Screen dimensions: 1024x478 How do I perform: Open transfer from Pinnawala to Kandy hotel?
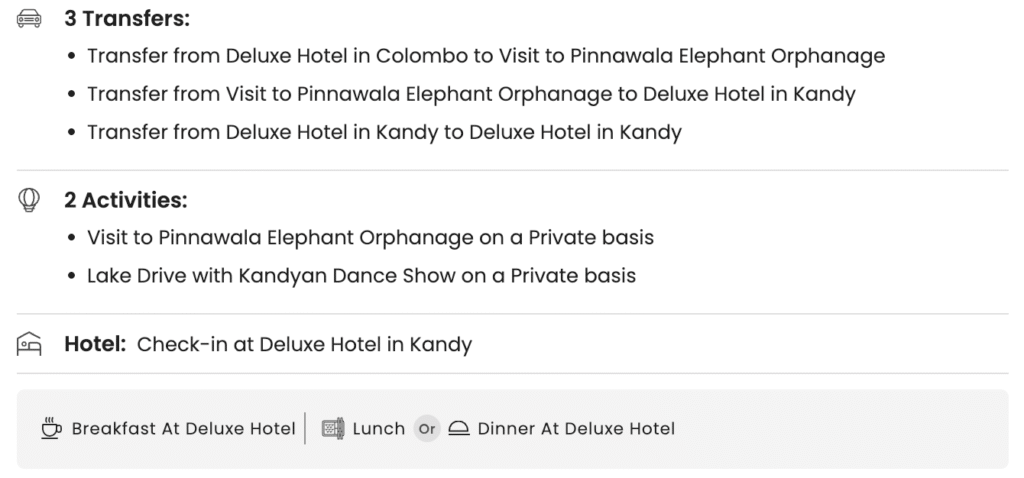(471, 94)
